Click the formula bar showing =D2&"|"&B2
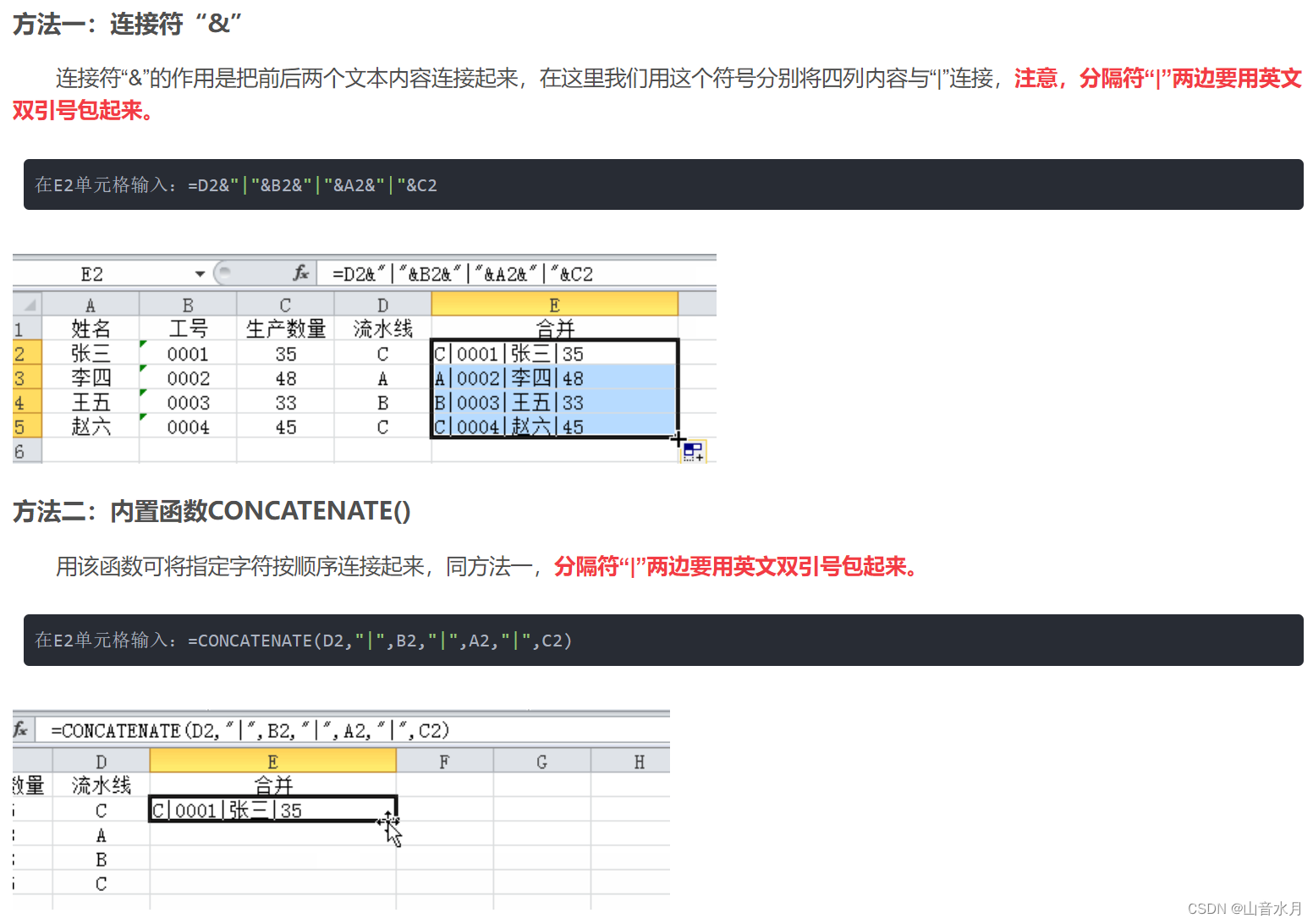 516,274
